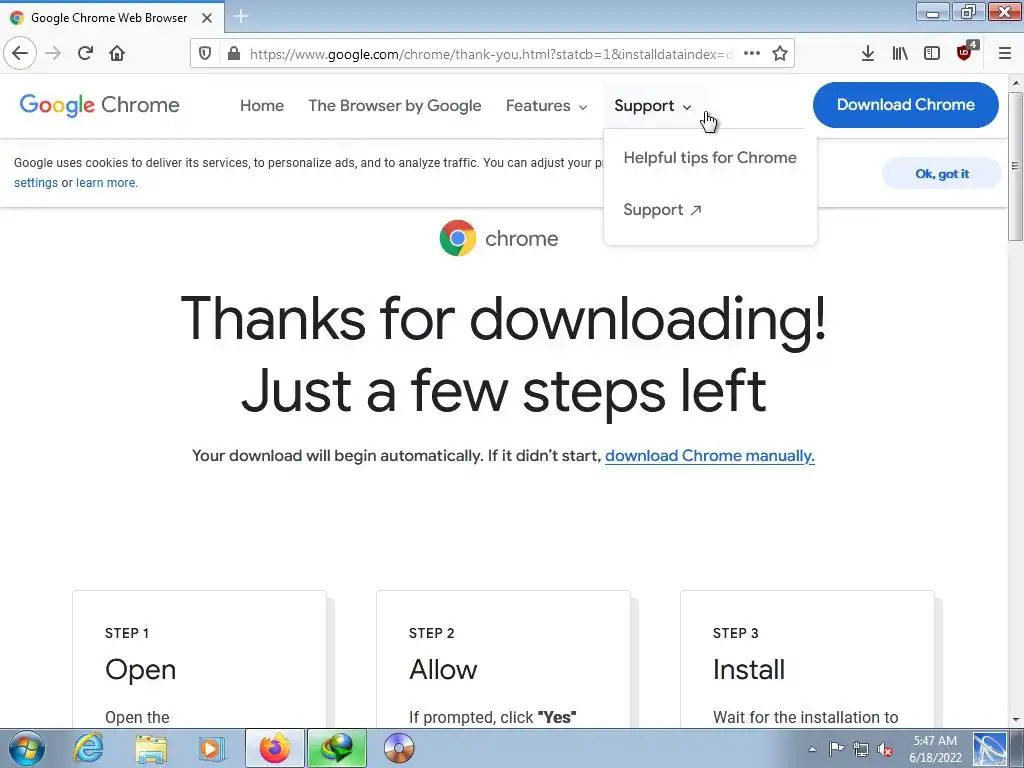Click scrollbar up arrow
Image resolution: width=1024 pixels, height=768 pixels.
(x=1016, y=84)
